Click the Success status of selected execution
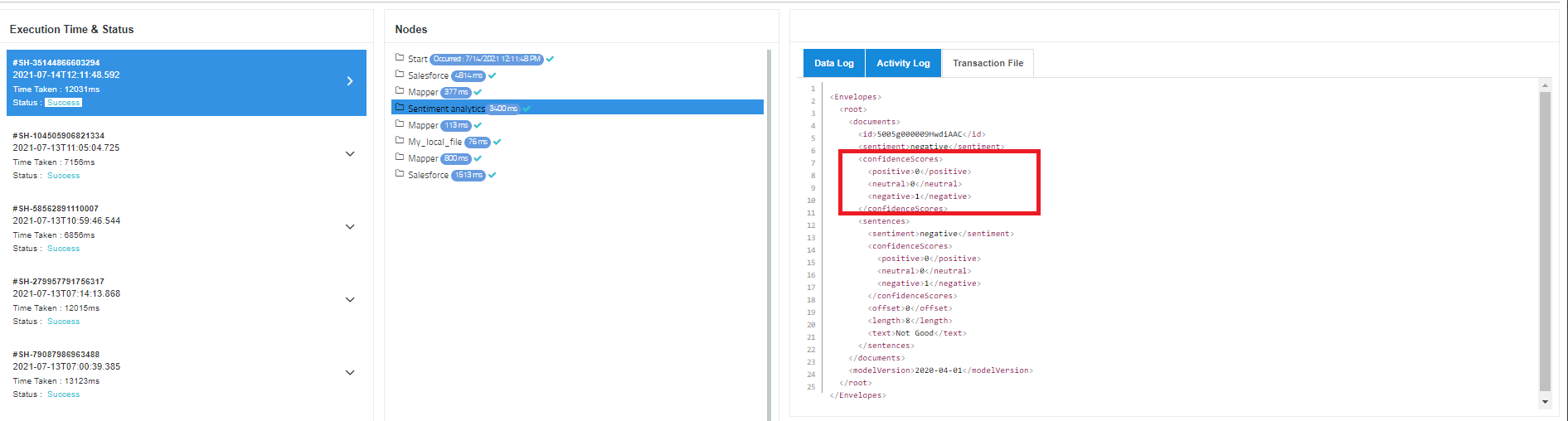Image resolution: width=1568 pixels, height=421 pixels. pyautogui.click(x=64, y=103)
